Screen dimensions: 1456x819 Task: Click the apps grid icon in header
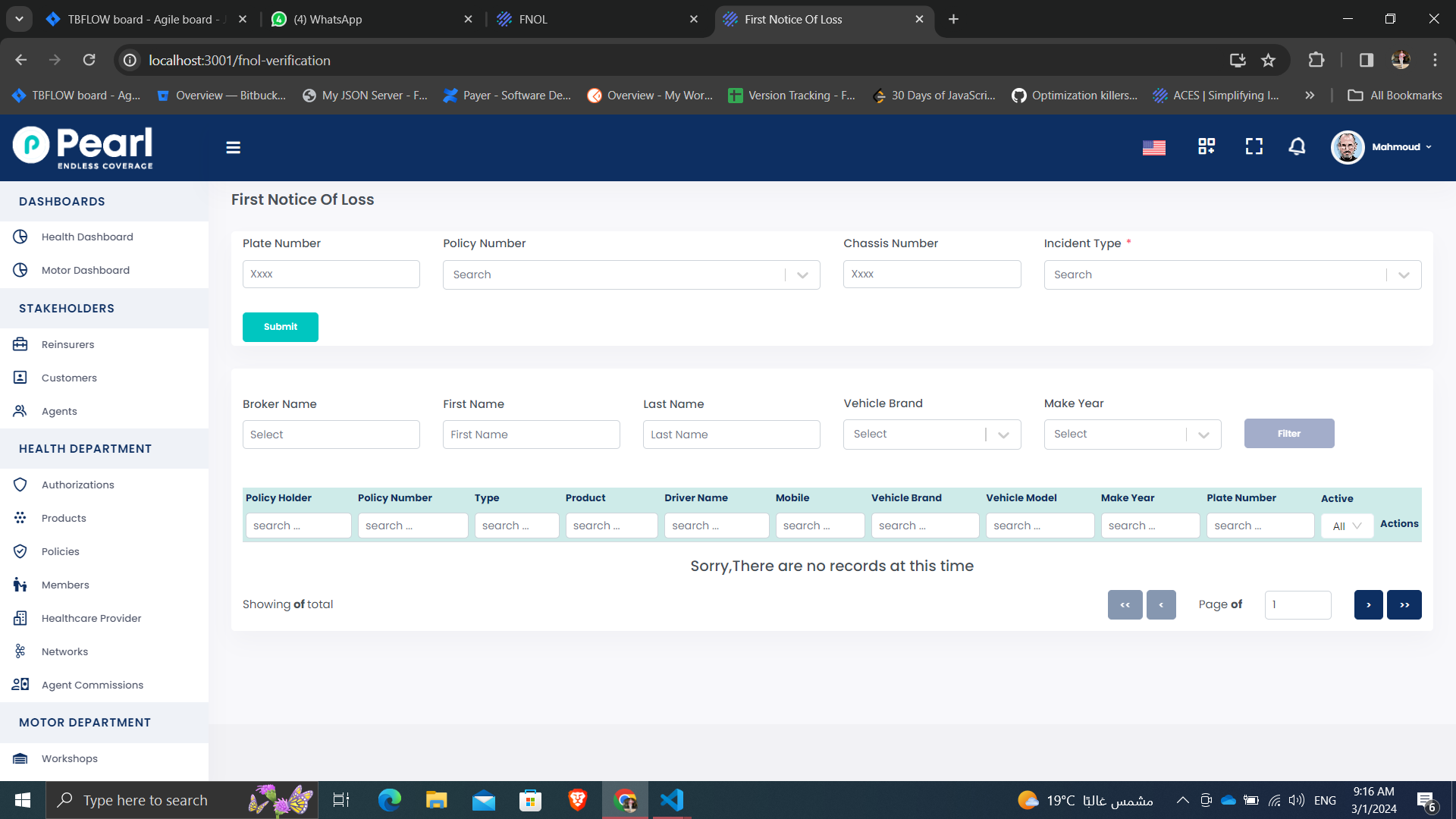[1206, 146]
